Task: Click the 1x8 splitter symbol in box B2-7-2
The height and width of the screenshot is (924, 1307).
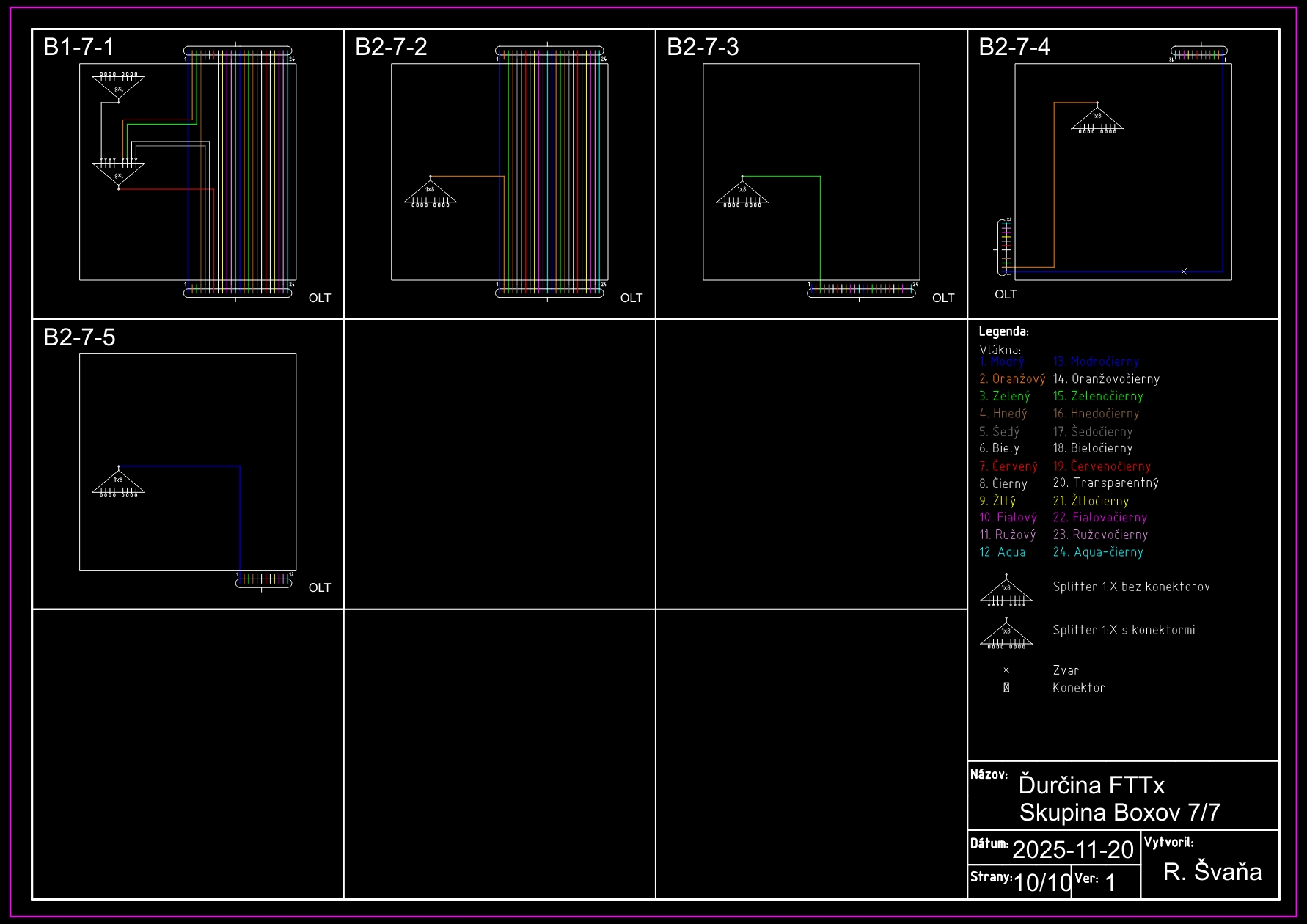Action: pyautogui.click(x=431, y=193)
